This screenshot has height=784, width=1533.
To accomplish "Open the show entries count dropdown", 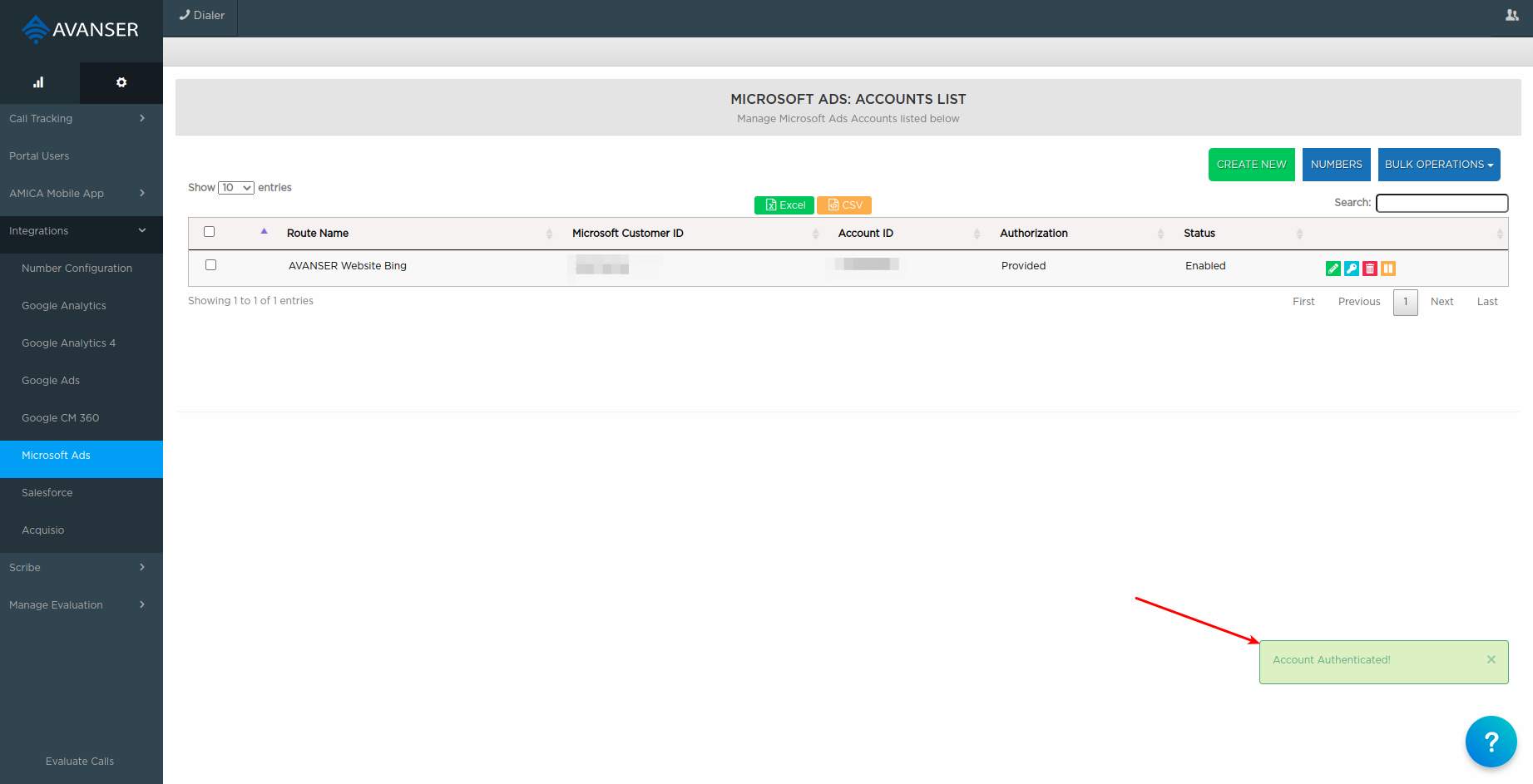I will pos(236,188).
